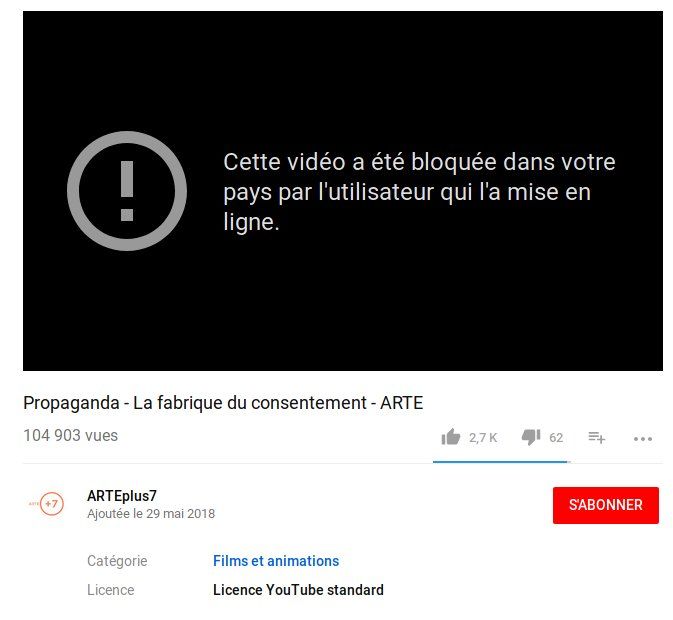Open the Films et animations category link

click(276, 561)
